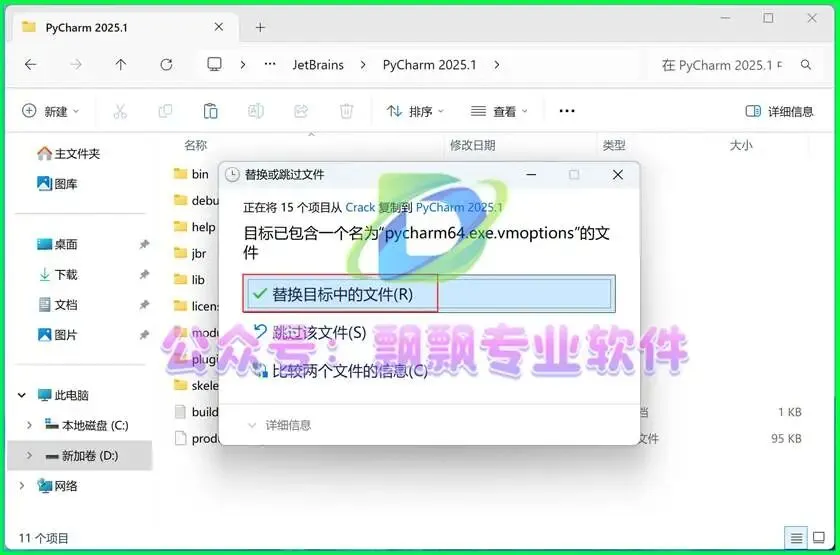Collapse the 此电脑 tree node

tap(22, 395)
